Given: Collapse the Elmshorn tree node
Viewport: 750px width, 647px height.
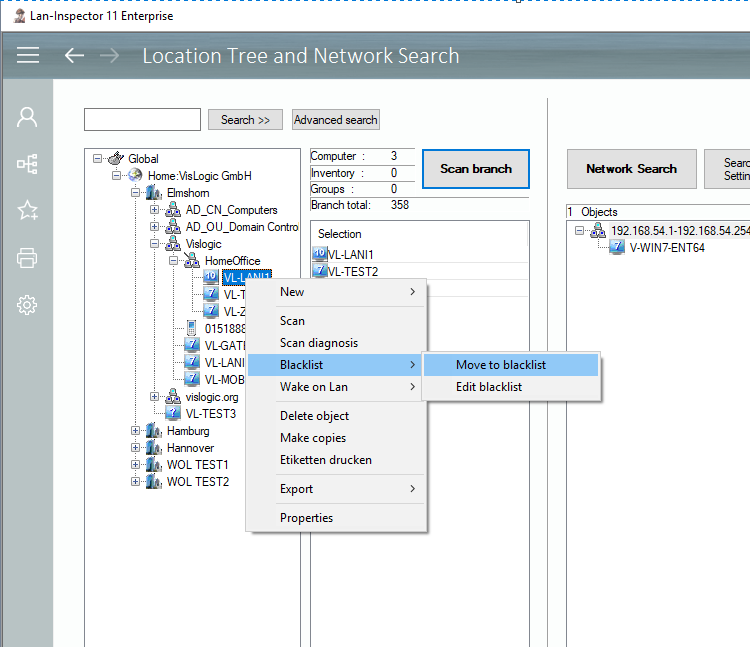Looking at the screenshot, I should coord(136,193).
